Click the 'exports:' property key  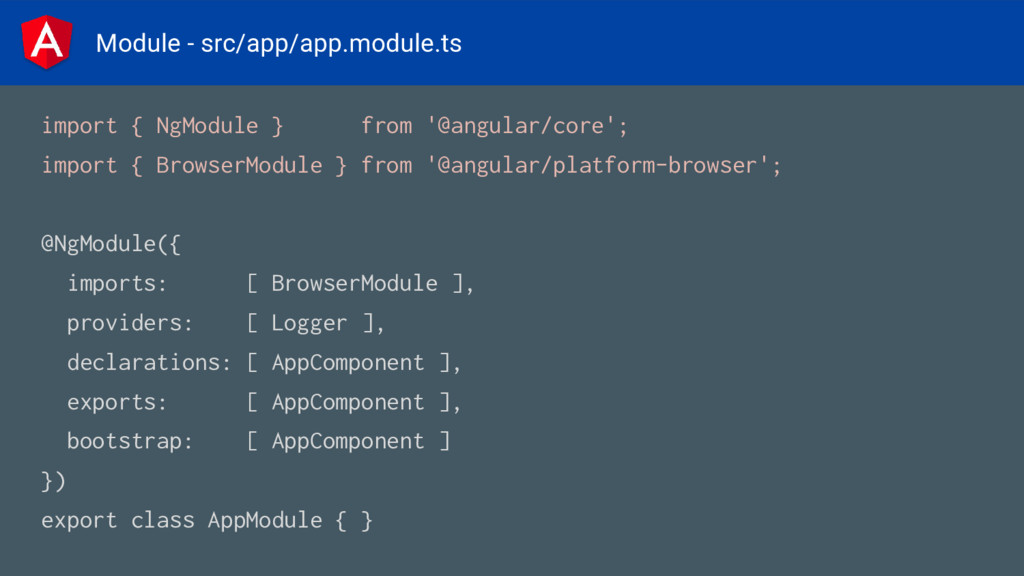(118, 402)
